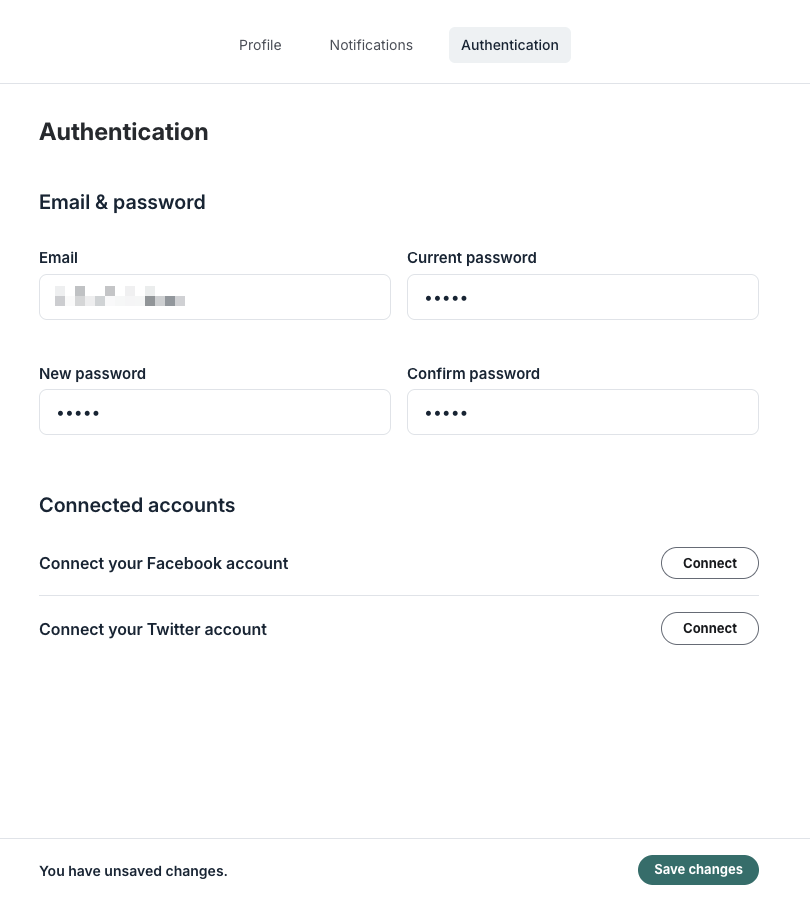
Task: Click the Current password label
Action: point(471,257)
